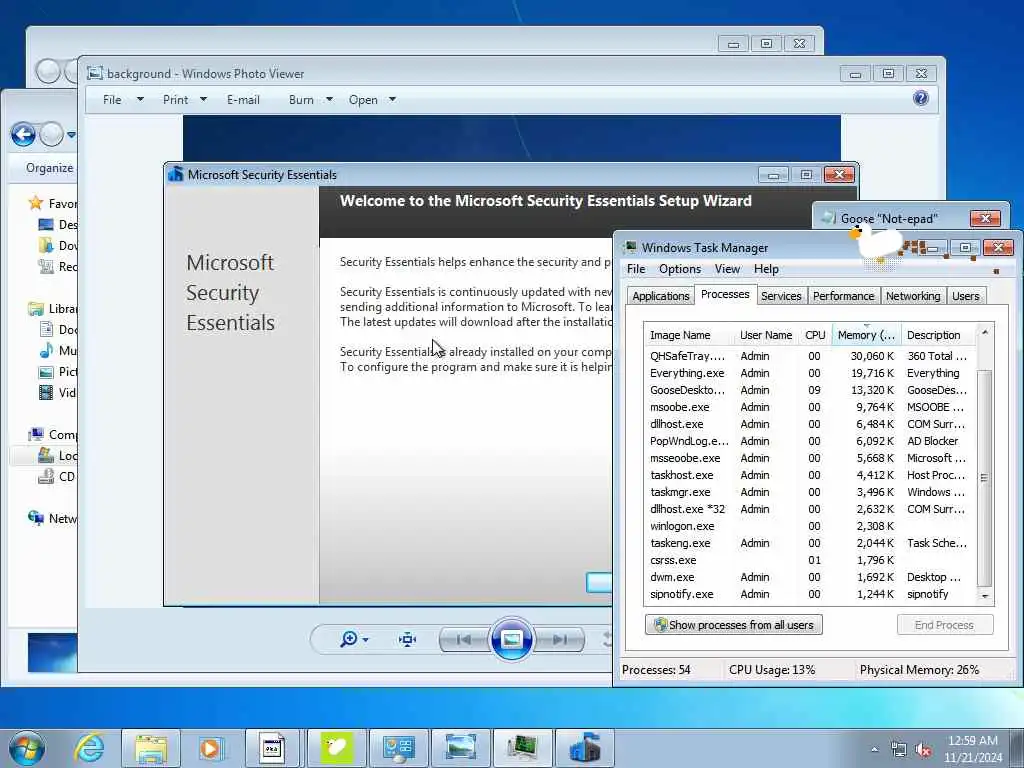
Task: Select QHSafeTray process row
Action: coord(810,356)
